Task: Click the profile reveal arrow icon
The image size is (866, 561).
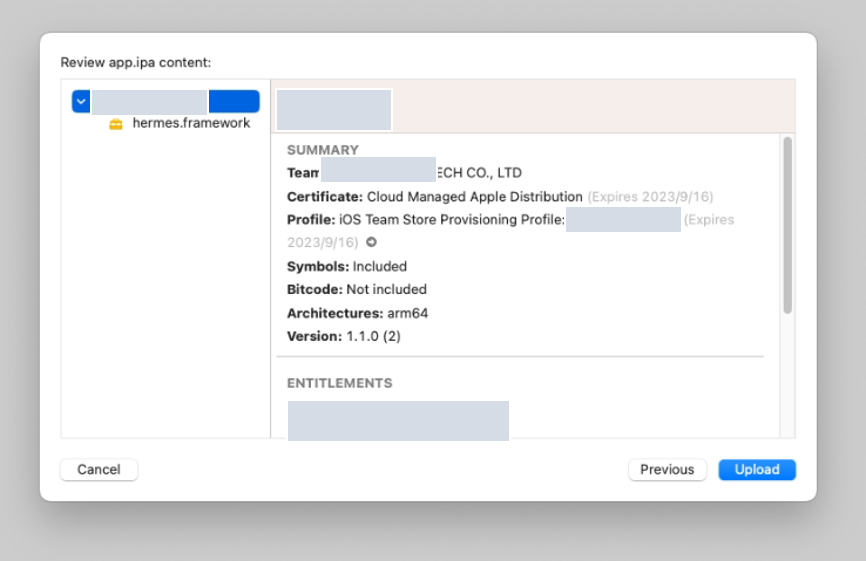Action: point(371,242)
